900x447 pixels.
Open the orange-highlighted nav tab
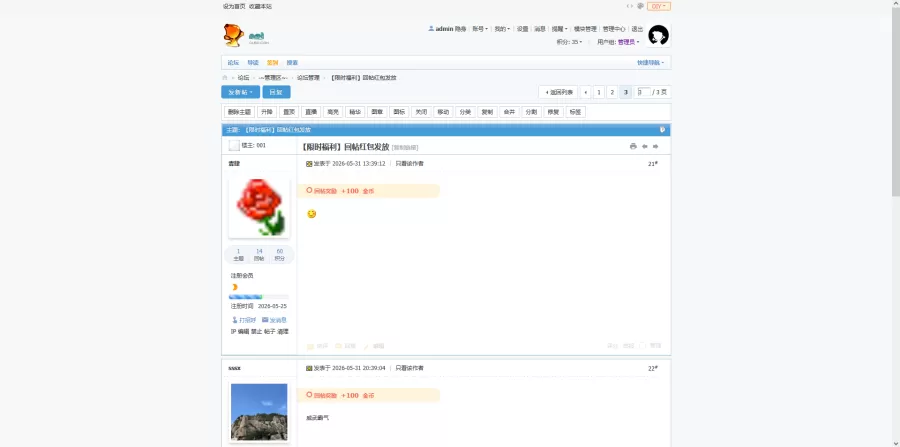272,63
